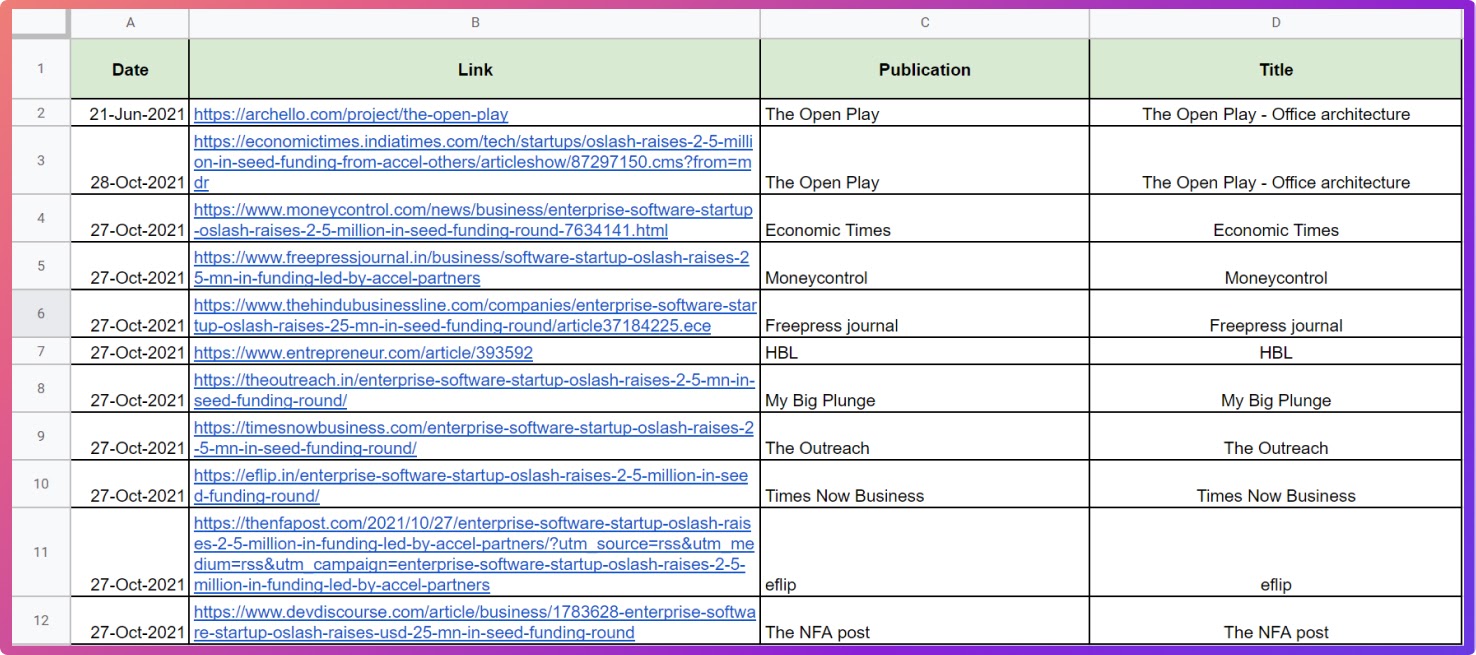Select row 6 header

pos(40,314)
